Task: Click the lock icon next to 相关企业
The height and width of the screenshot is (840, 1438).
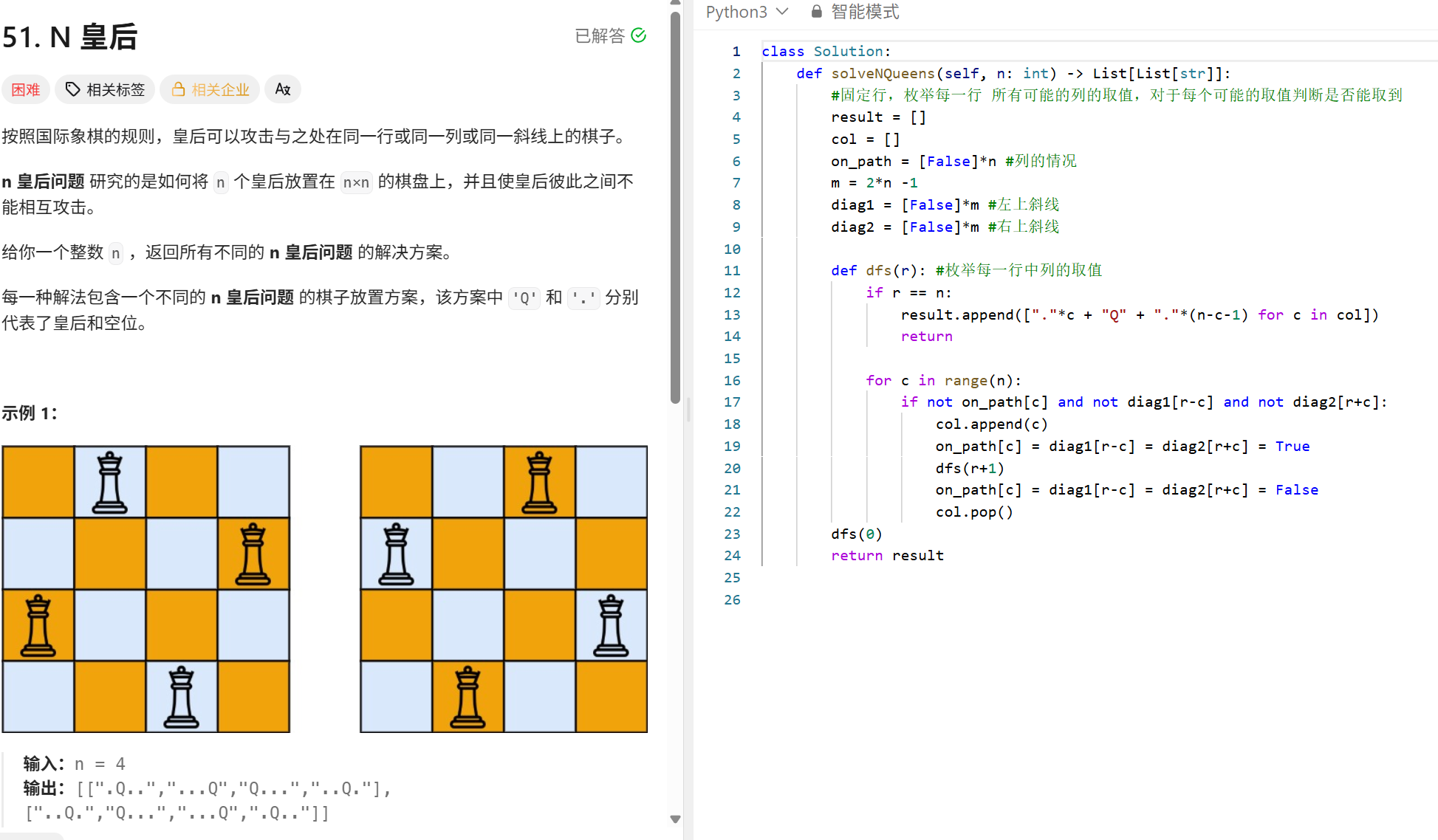Action: pyautogui.click(x=178, y=89)
